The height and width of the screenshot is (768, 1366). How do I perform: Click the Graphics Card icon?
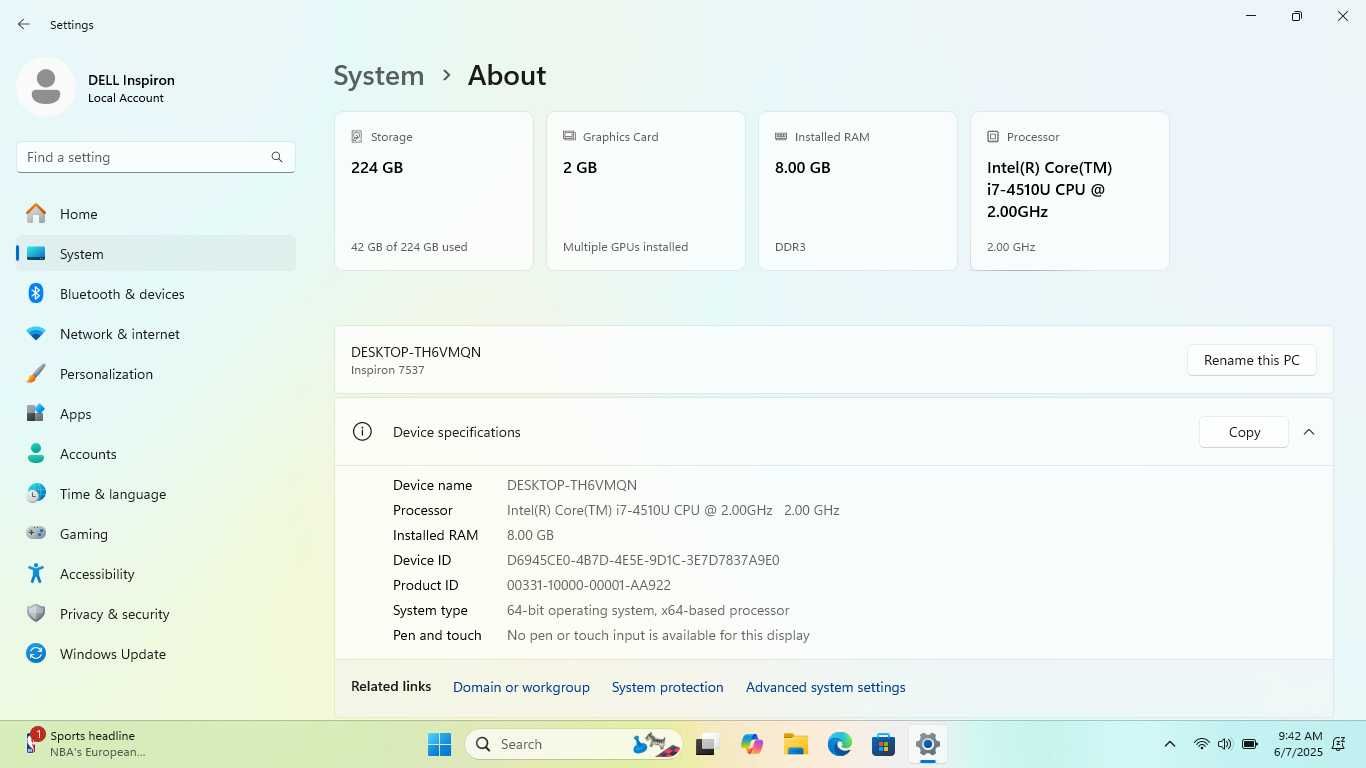569,136
